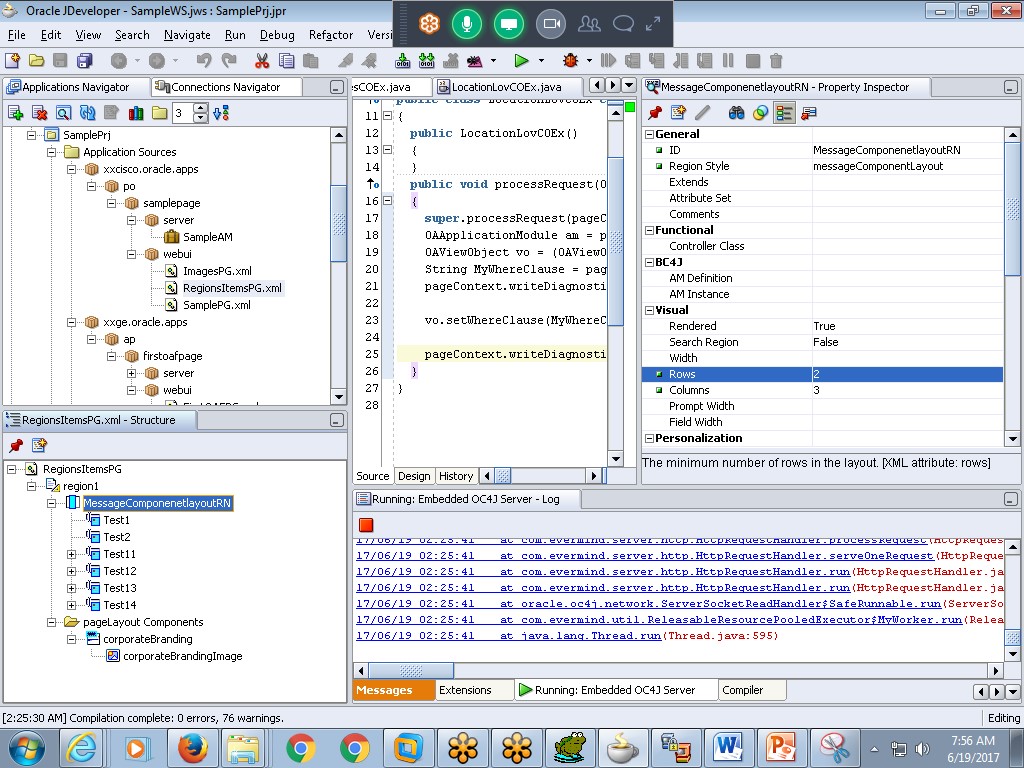Stop the OC4J server with the red square
1024x768 pixels.
click(x=366, y=524)
